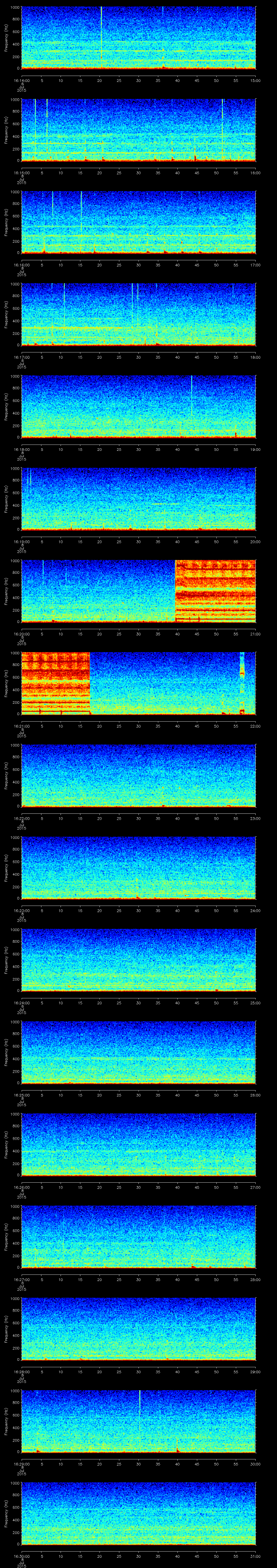The height and width of the screenshot is (1568, 277).
Task: Click the narrow burst near 56 seconds in the 16:21 panel
Action: 242,683
